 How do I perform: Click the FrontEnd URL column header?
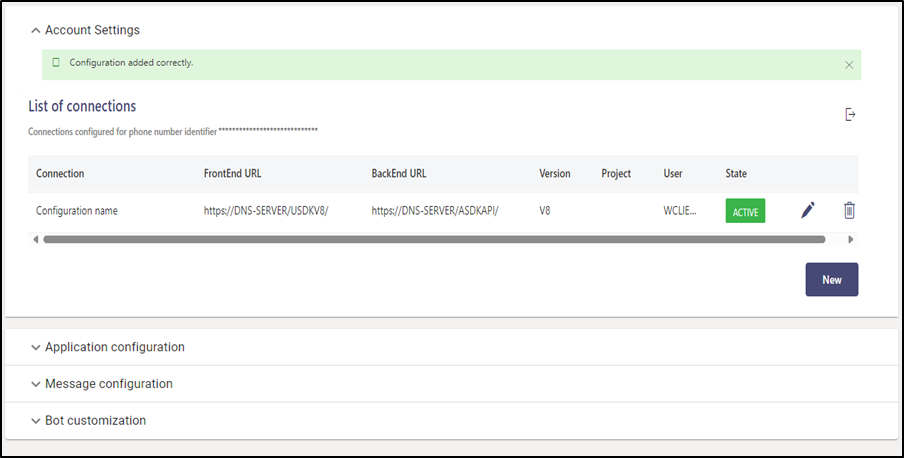(232, 174)
